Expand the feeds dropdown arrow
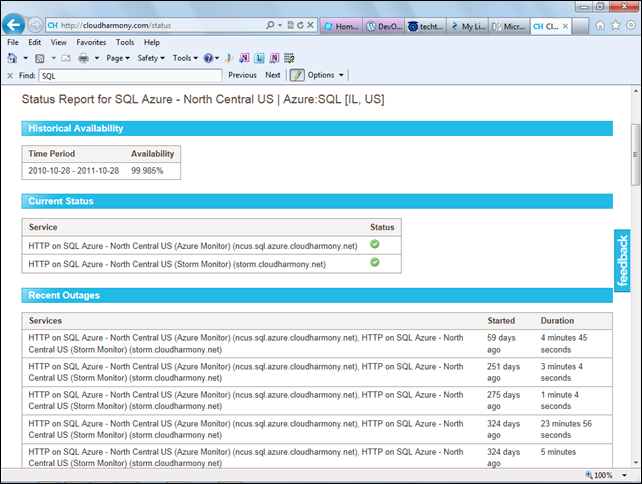 click(x=53, y=58)
